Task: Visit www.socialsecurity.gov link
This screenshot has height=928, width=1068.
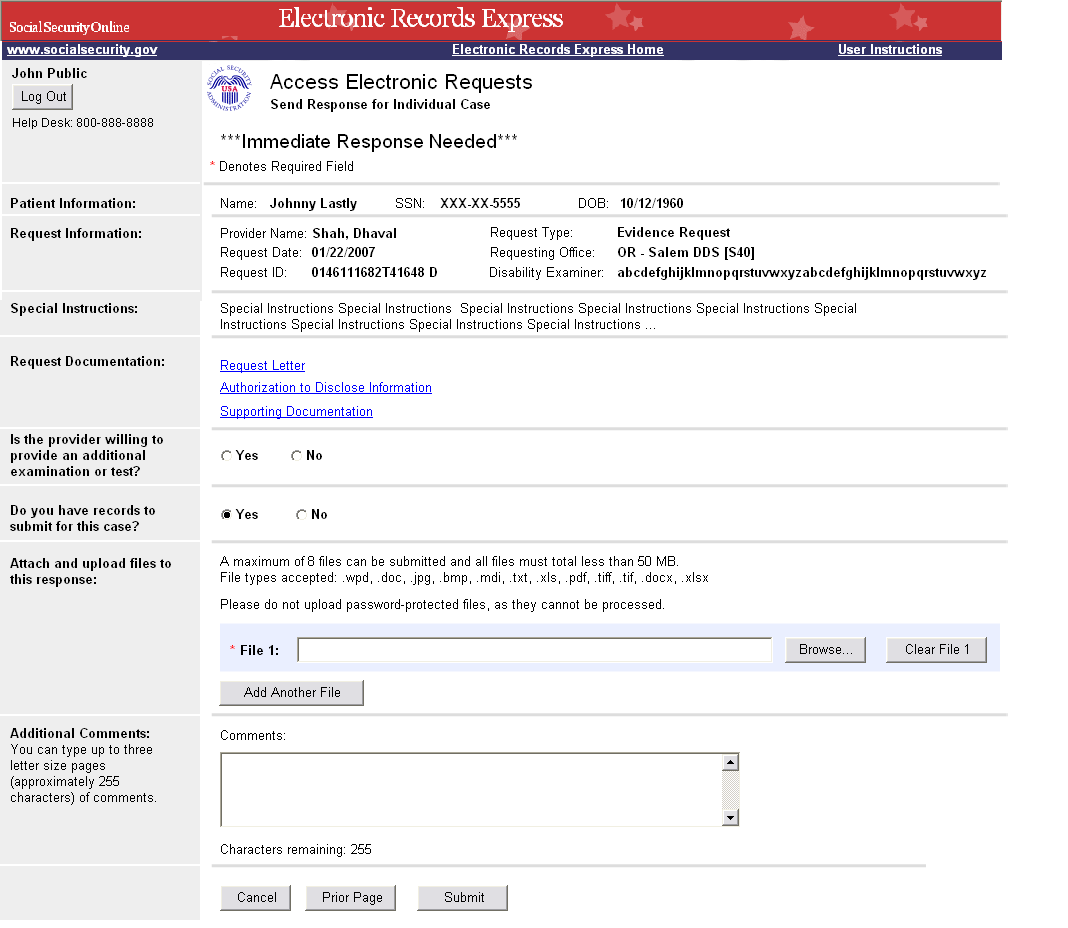Action: [82, 50]
